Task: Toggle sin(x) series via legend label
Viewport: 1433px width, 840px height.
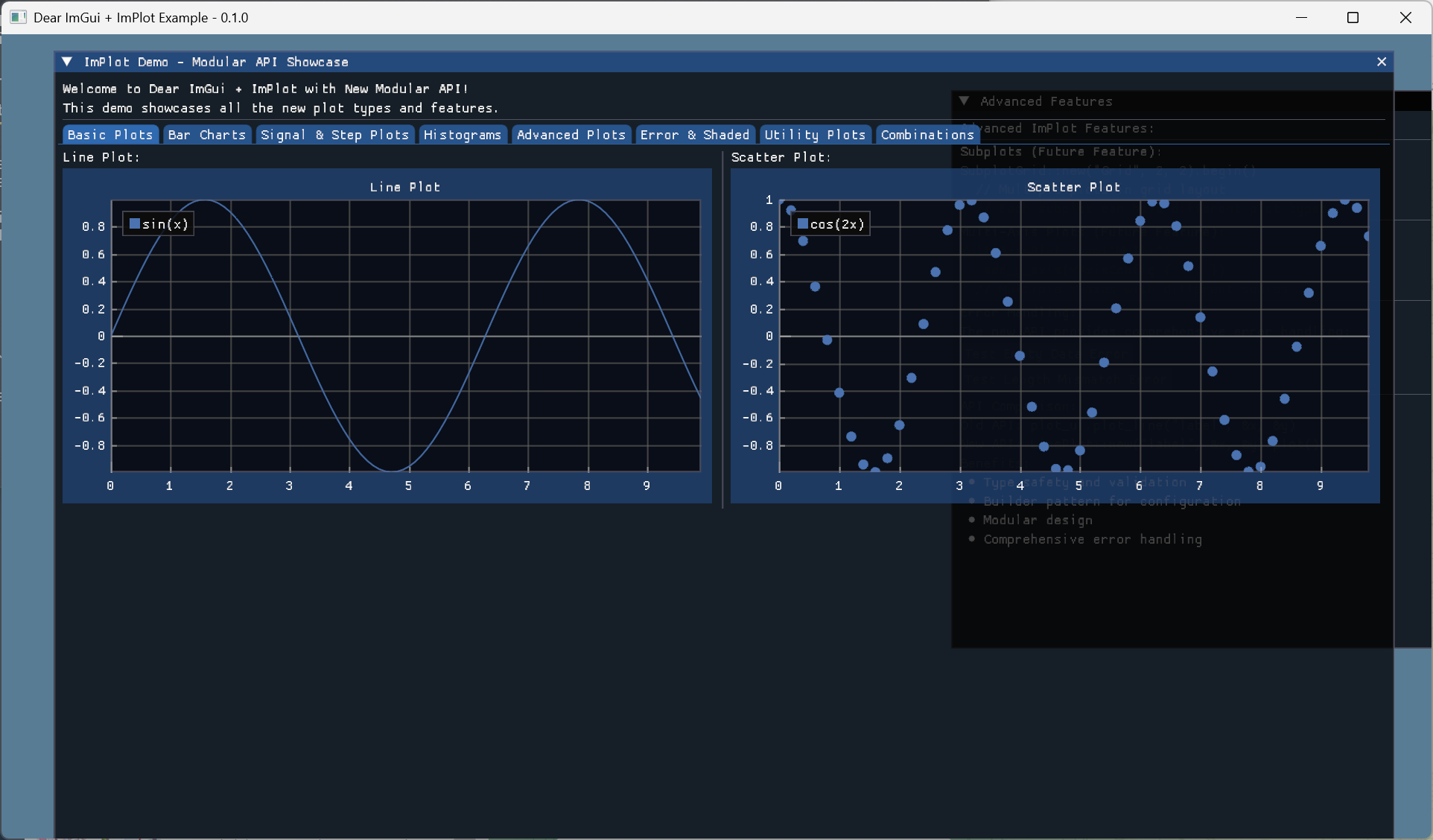Action: (165, 224)
